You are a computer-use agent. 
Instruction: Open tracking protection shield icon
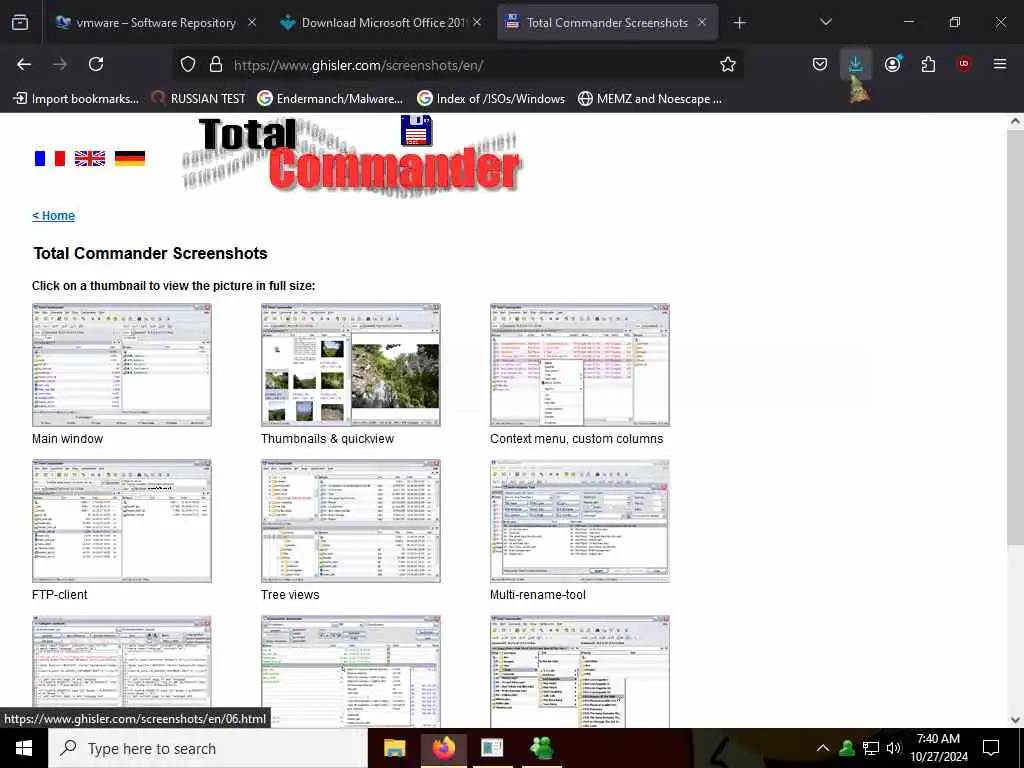[188, 65]
